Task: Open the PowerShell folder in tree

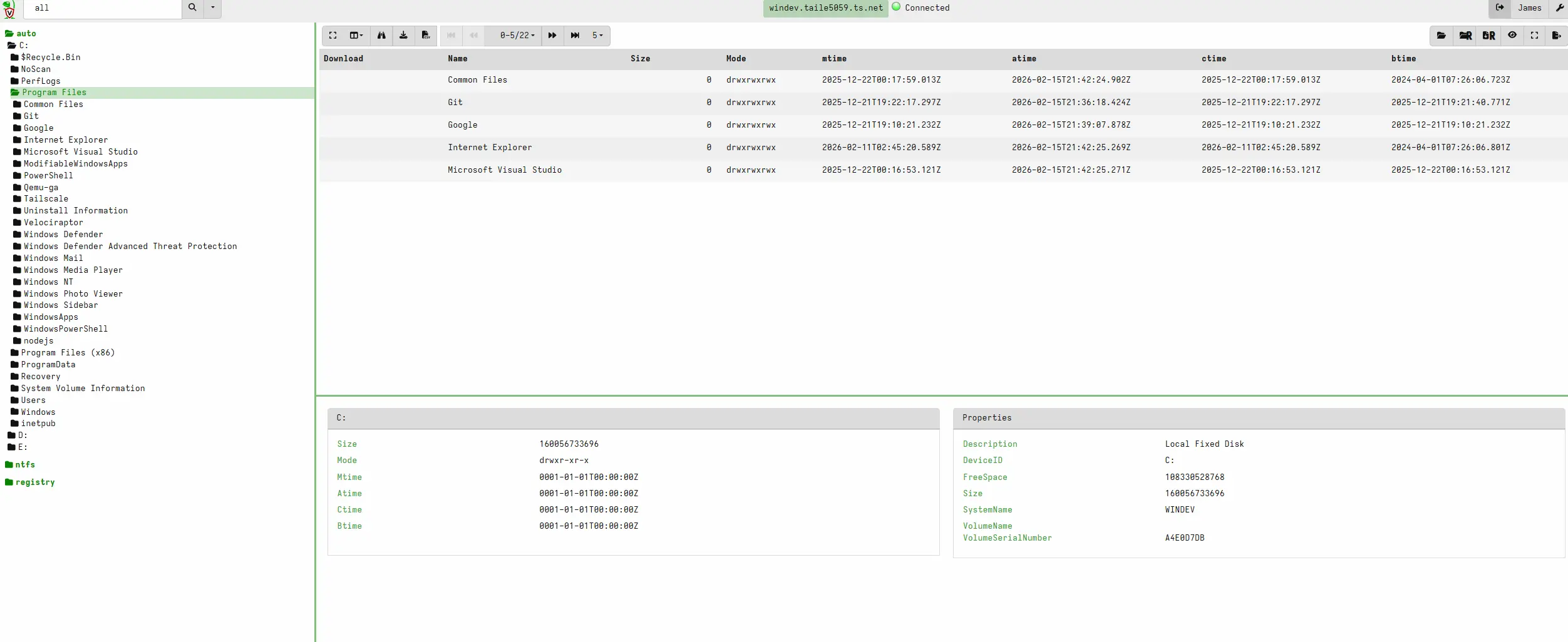Action: pyautogui.click(x=43, y=176)
